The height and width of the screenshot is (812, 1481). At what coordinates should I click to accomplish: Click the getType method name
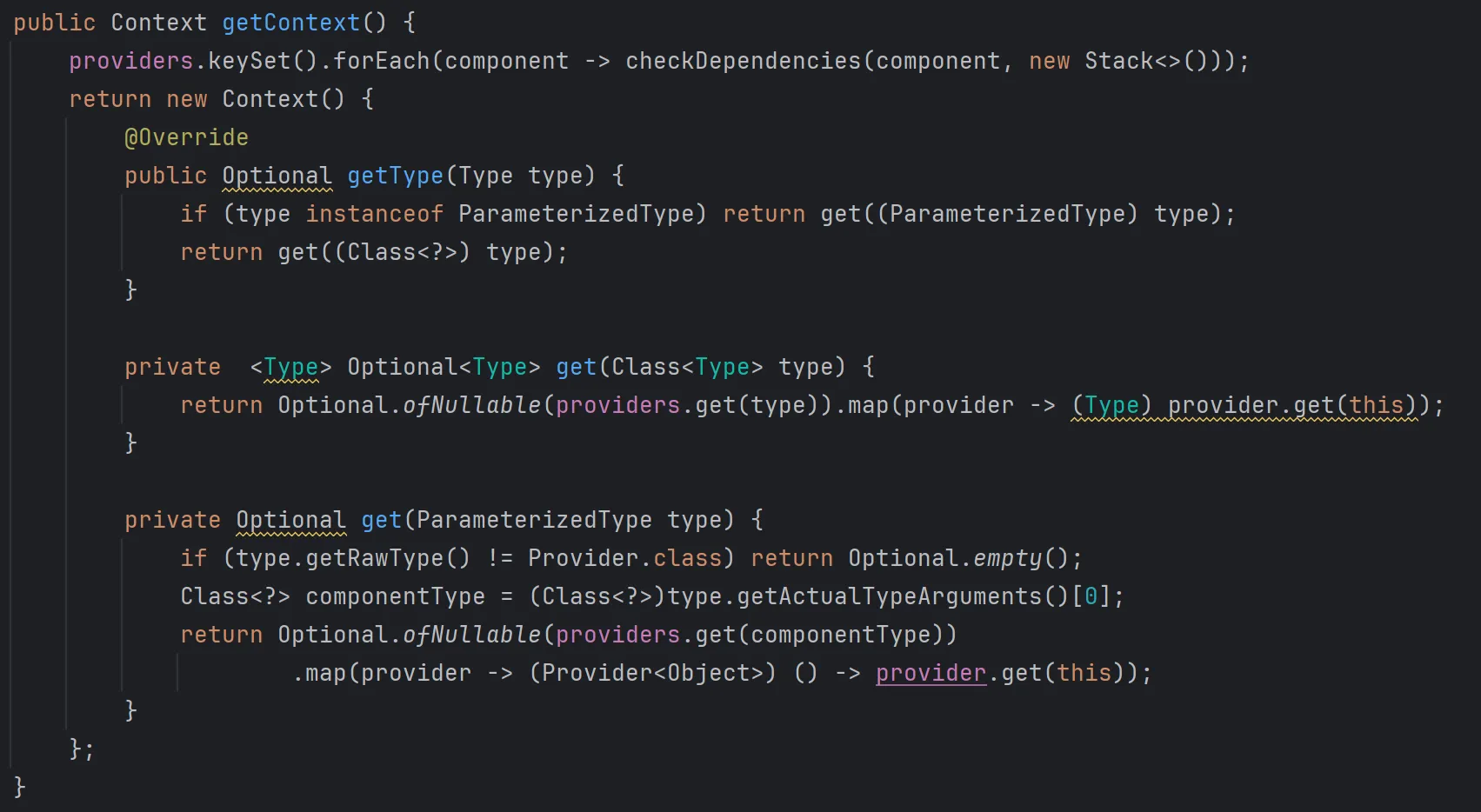point(395,176)
